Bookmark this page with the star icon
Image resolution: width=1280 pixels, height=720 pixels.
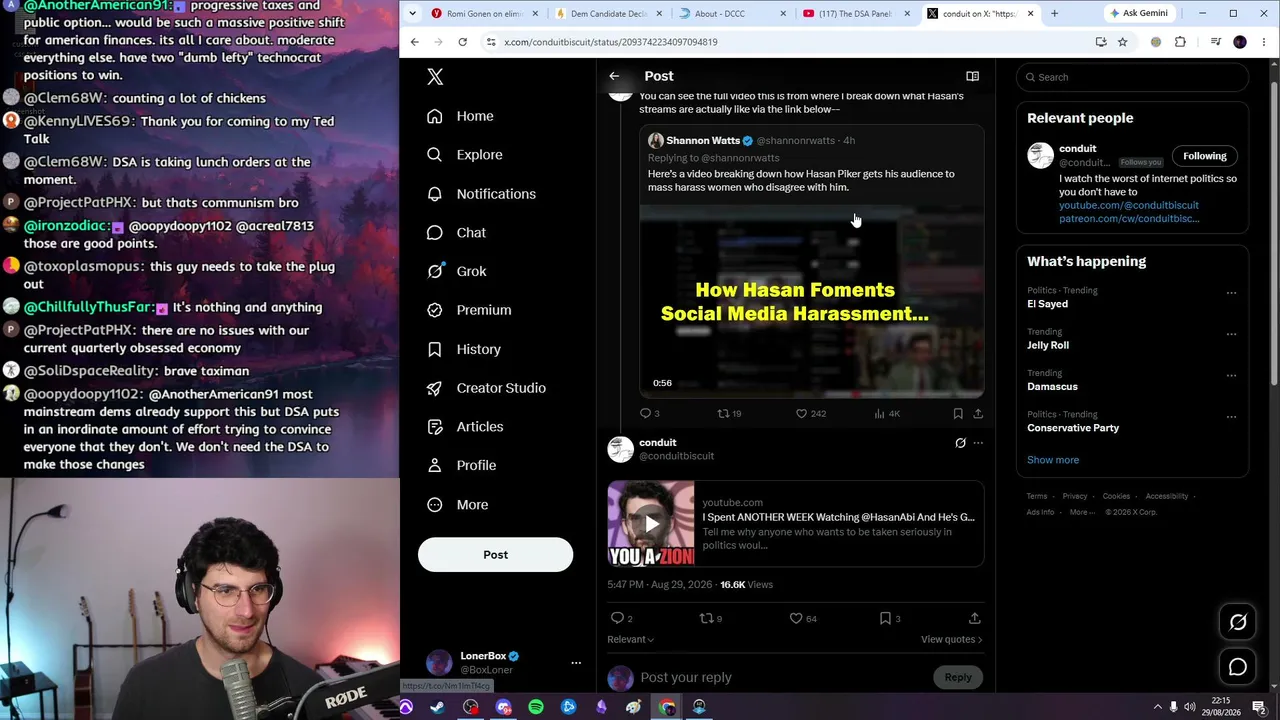tap(1122, 42)
